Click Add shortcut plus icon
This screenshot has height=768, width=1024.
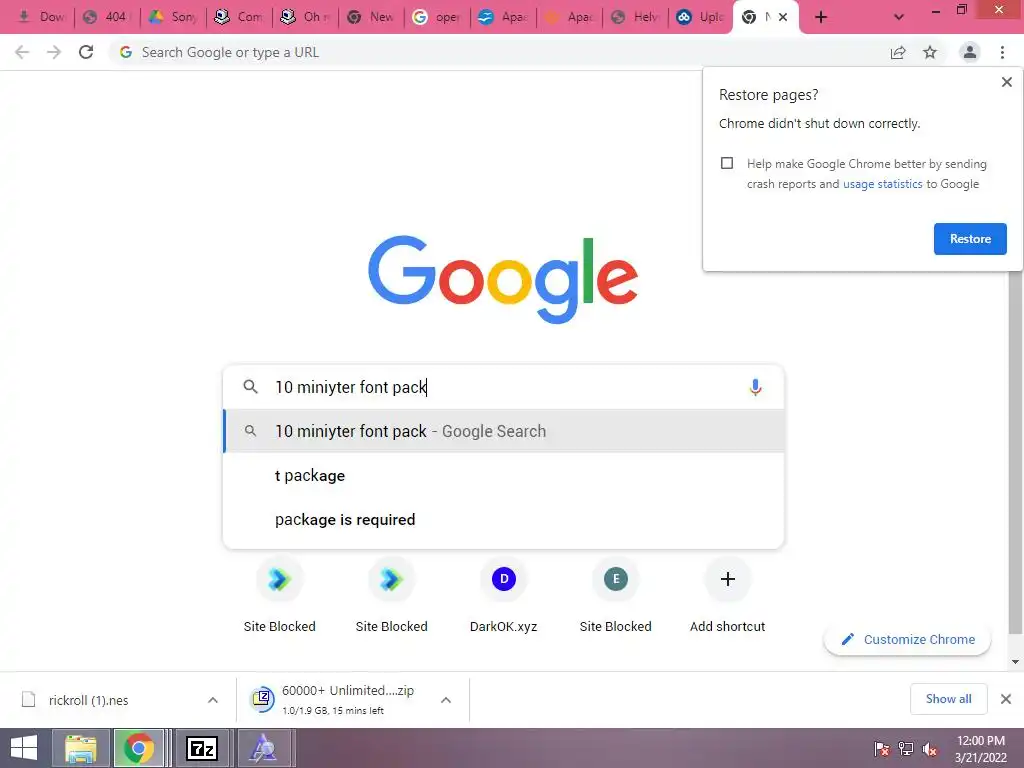click(728, 579)
